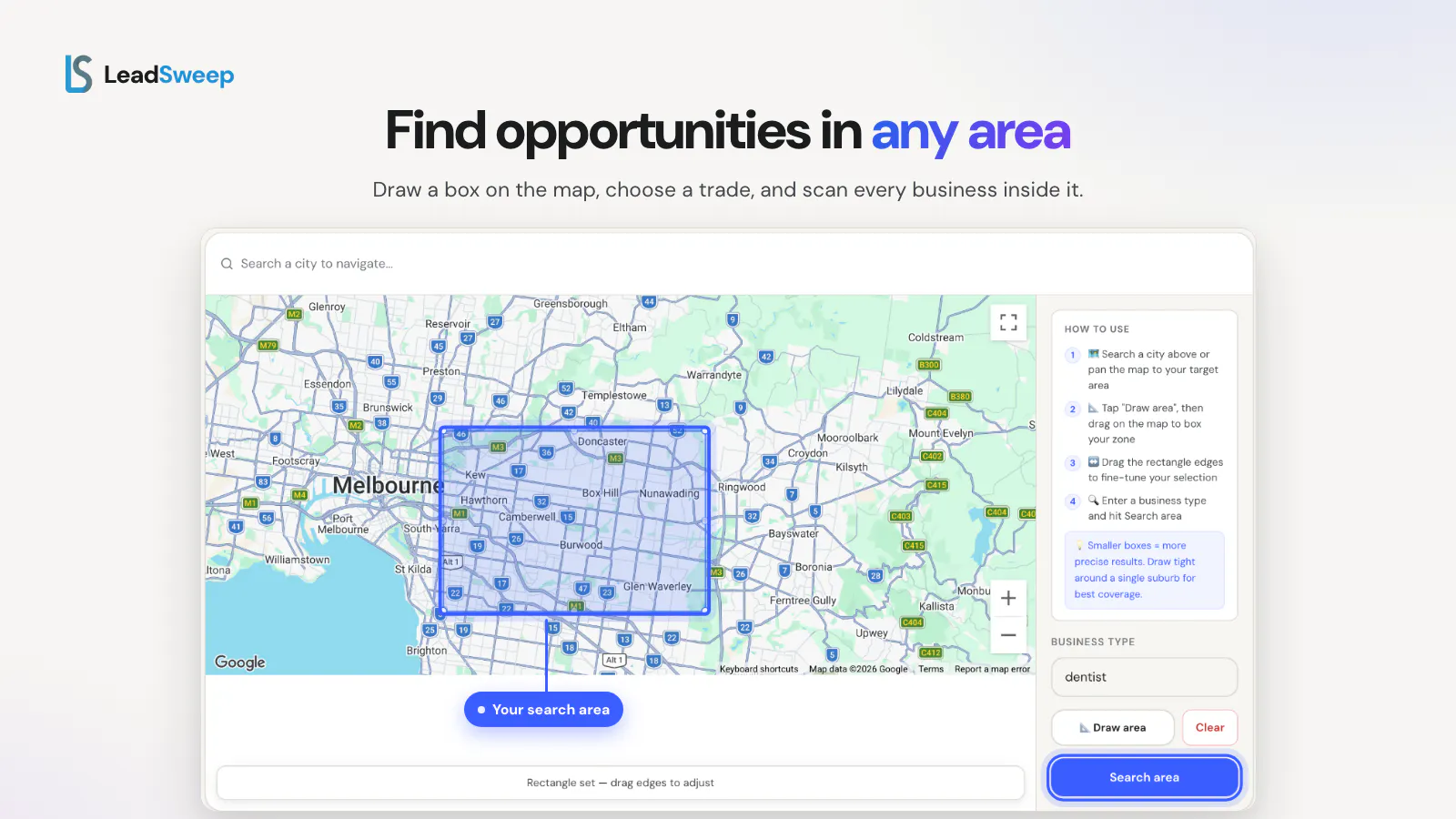1456x819 pixels.
Task: Toggle the map fullscreen view icon
Action: click(1008, 322)
